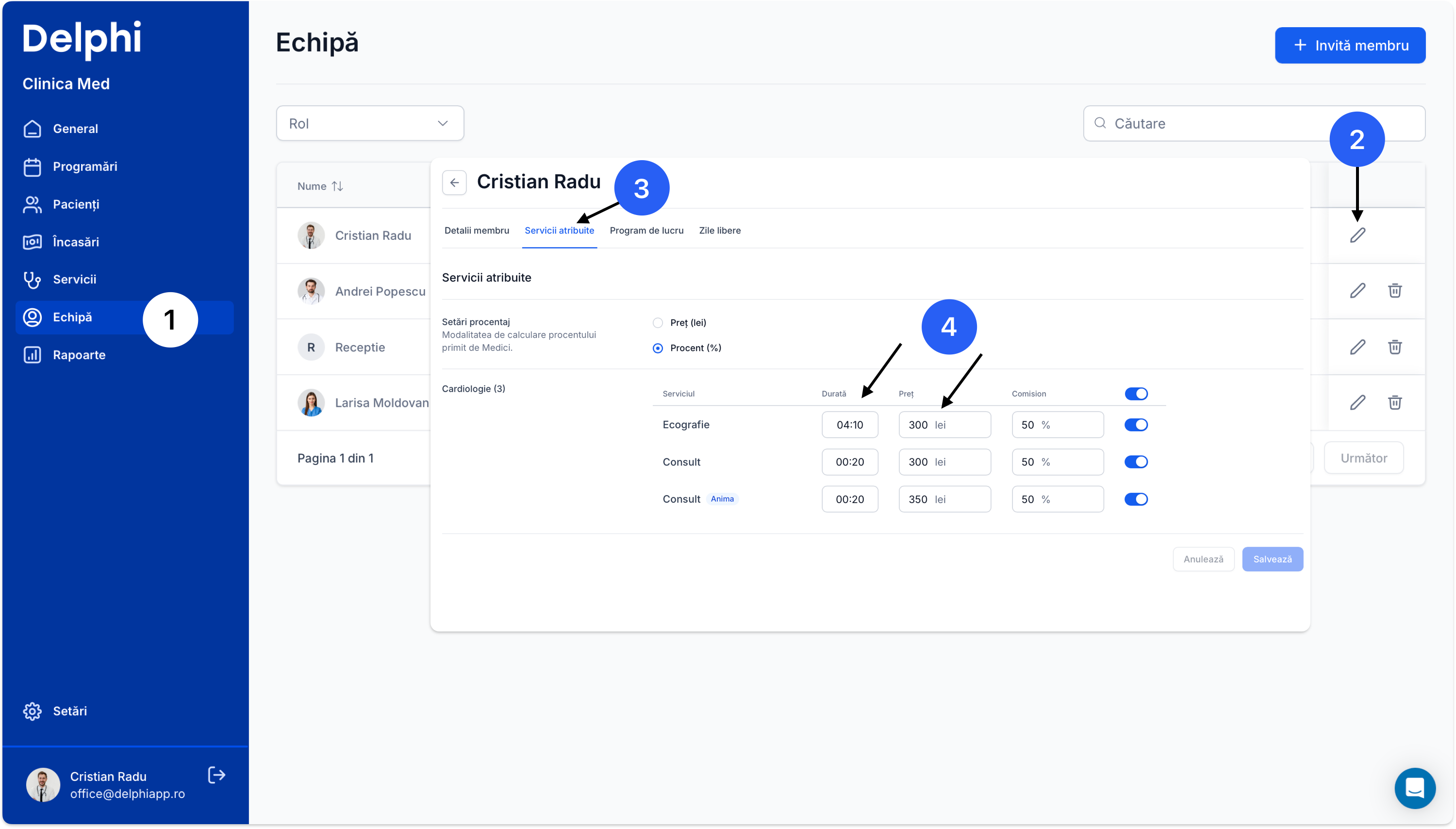Click the back arrow beside Cristian Radu

tap(454, 183)
